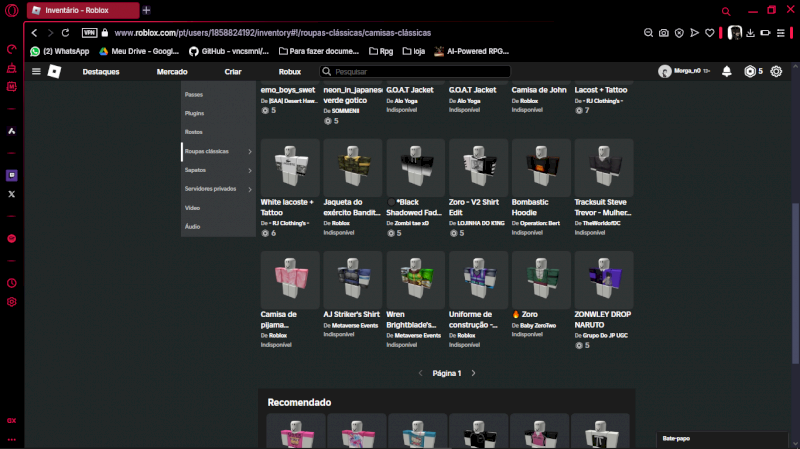Open the GitHub bookmark
The width and height of the screenshot is (800, 449).
tap(225, 50)
